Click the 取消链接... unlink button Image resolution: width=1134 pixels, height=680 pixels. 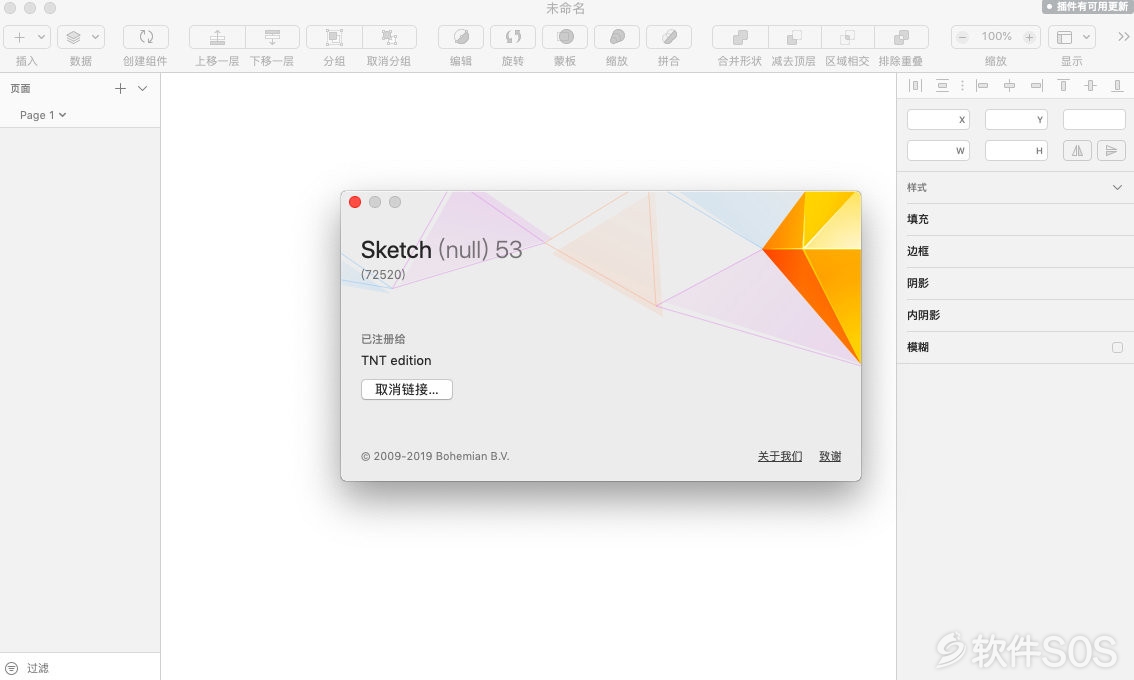pos(406,389)
